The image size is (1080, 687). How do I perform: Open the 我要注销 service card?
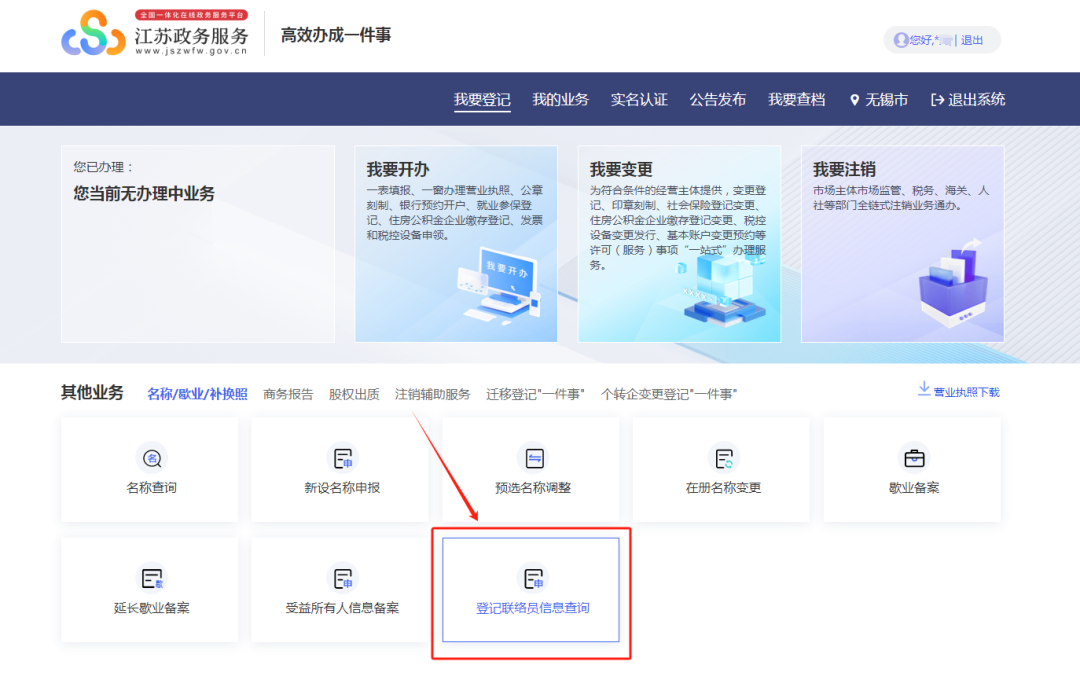pos(902,244)
